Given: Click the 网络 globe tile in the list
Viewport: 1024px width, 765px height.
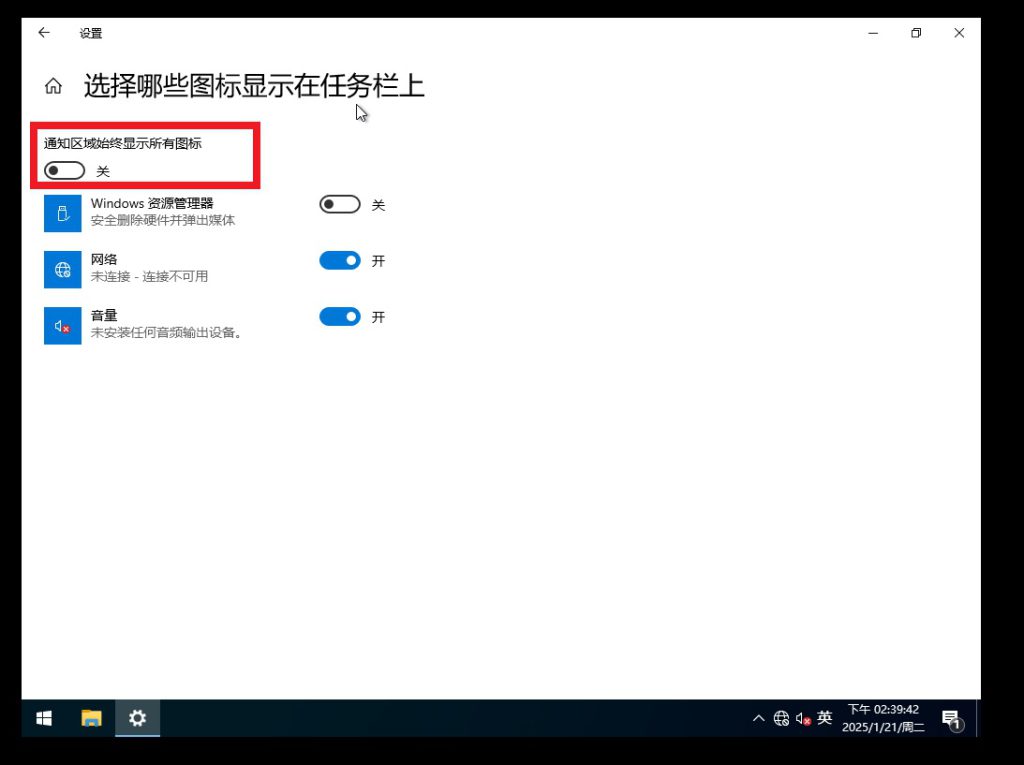Looking at the screenshot, I should tap(62, 269).
